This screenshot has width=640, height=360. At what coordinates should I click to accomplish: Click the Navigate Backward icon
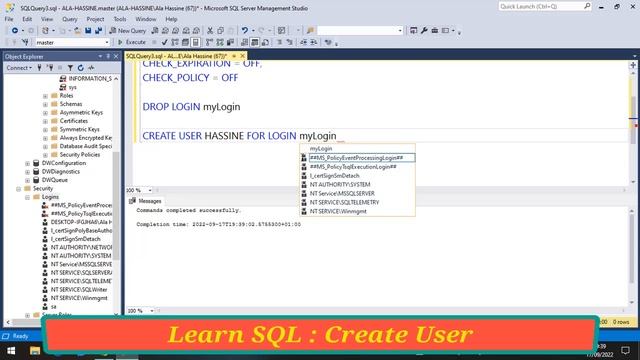click(15, 31)
